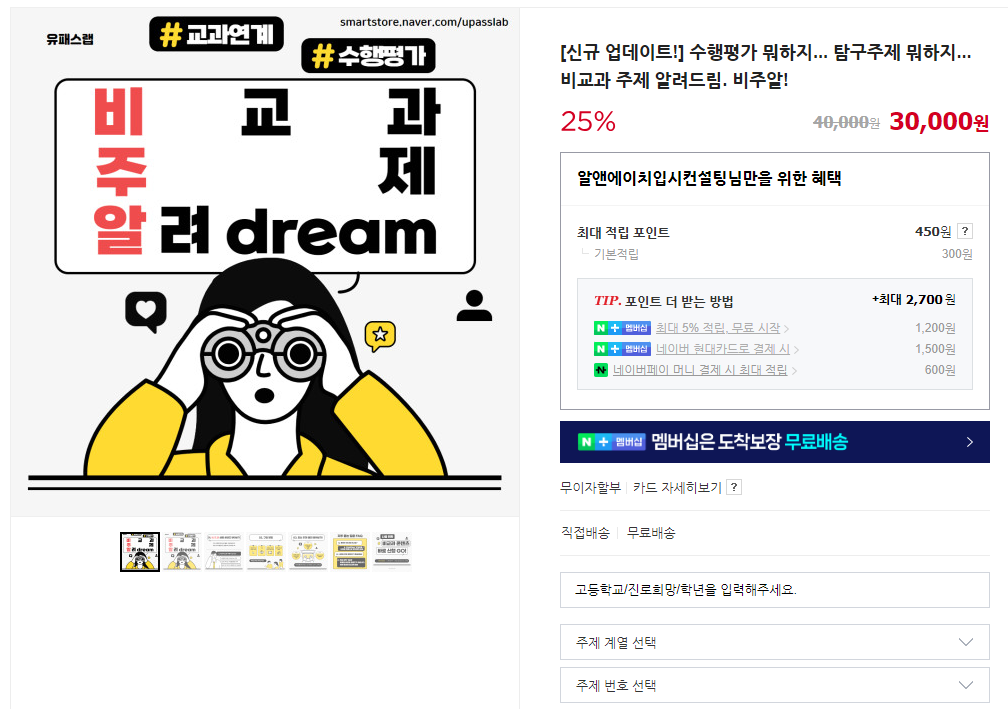This screenshot has height=709, width=1008.
Task: Focus the 고등학교/진로희망/학년 input field
Action: 774,590
